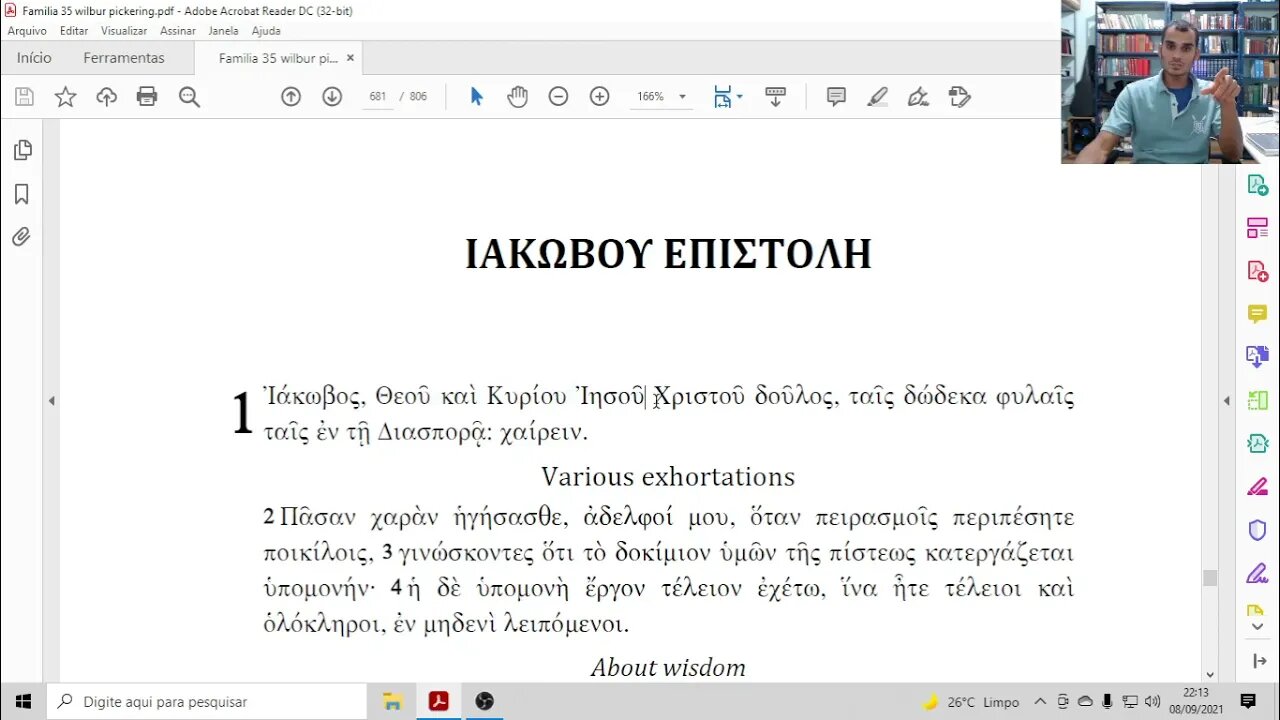Open the Windows Start menu

[23, 702]
